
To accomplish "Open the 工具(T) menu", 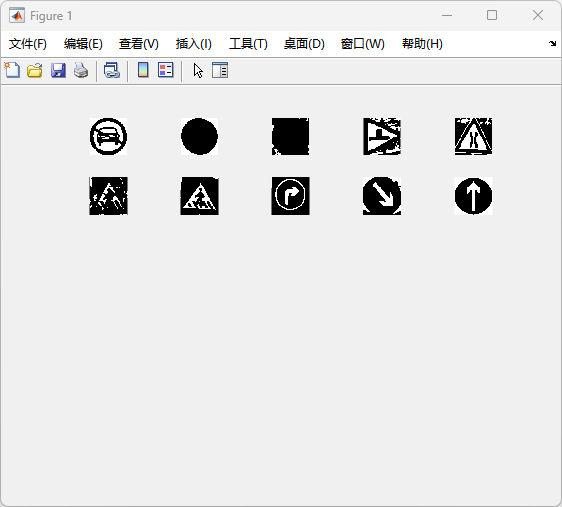I will coord(248,44).
